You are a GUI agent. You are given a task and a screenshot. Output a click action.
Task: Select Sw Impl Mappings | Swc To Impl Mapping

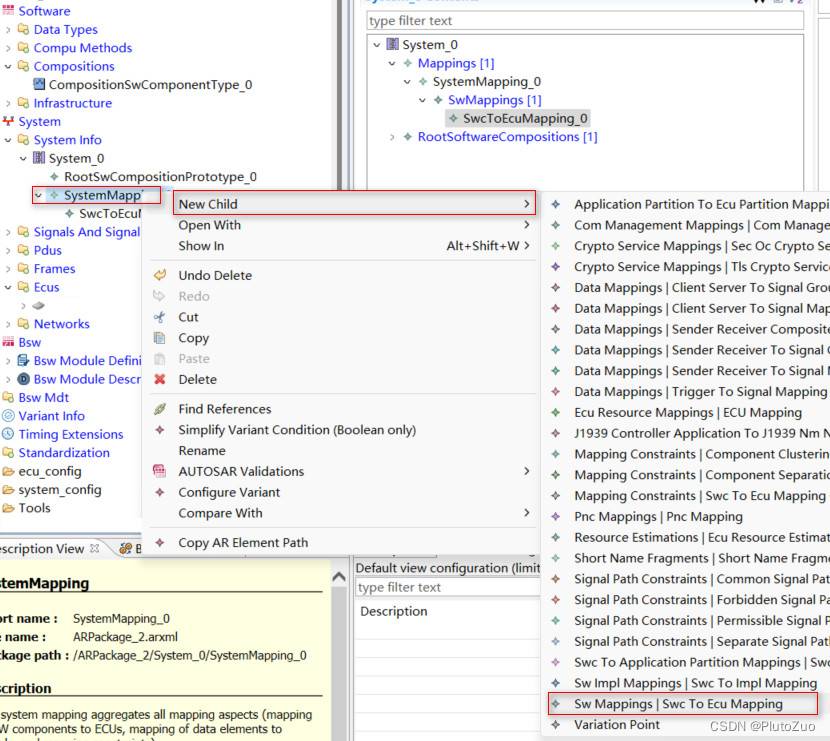pyautogui.click(x=696, y=683)
